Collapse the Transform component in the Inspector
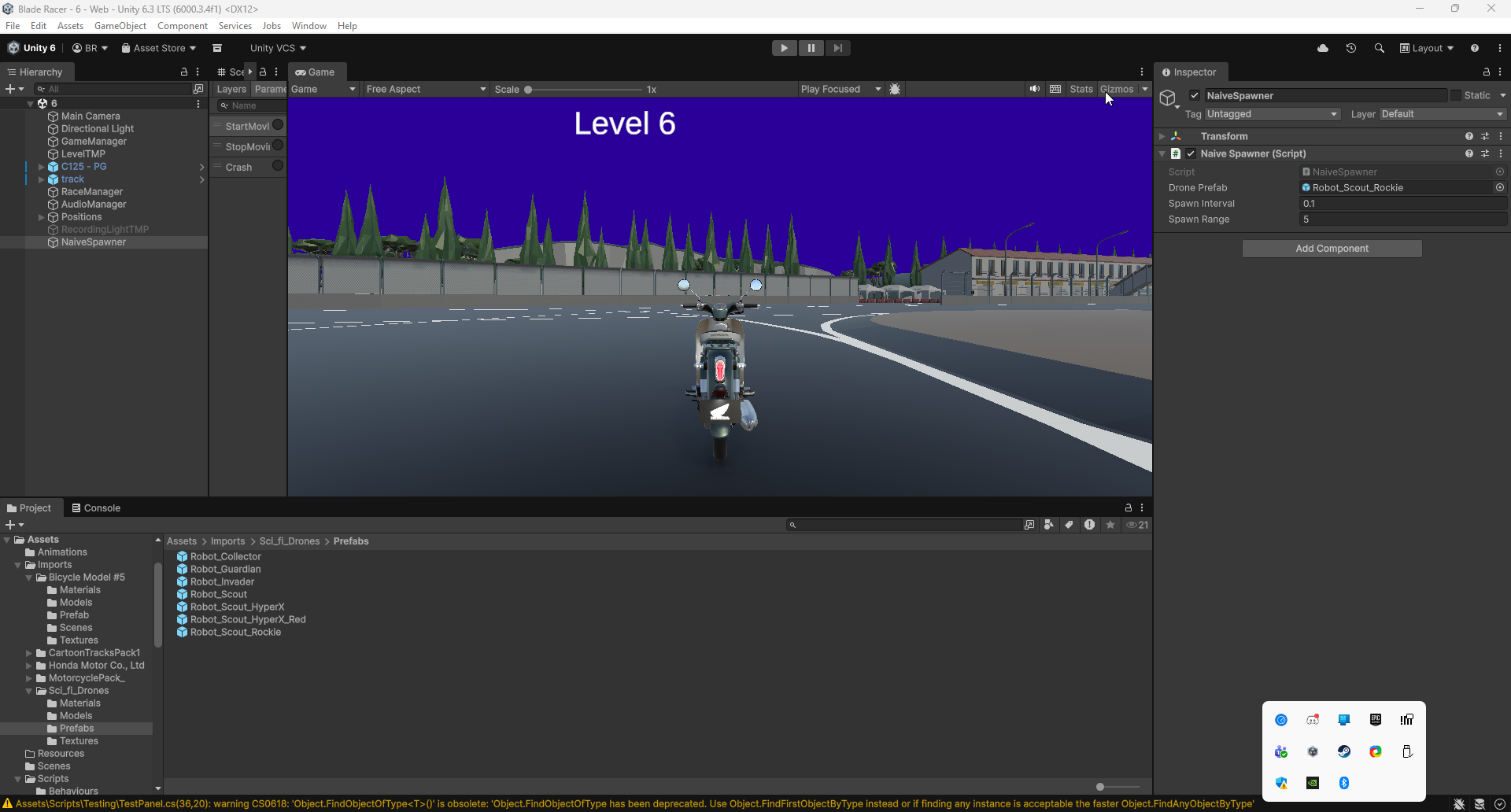 pyautogui.click(x=1162, y=136)
